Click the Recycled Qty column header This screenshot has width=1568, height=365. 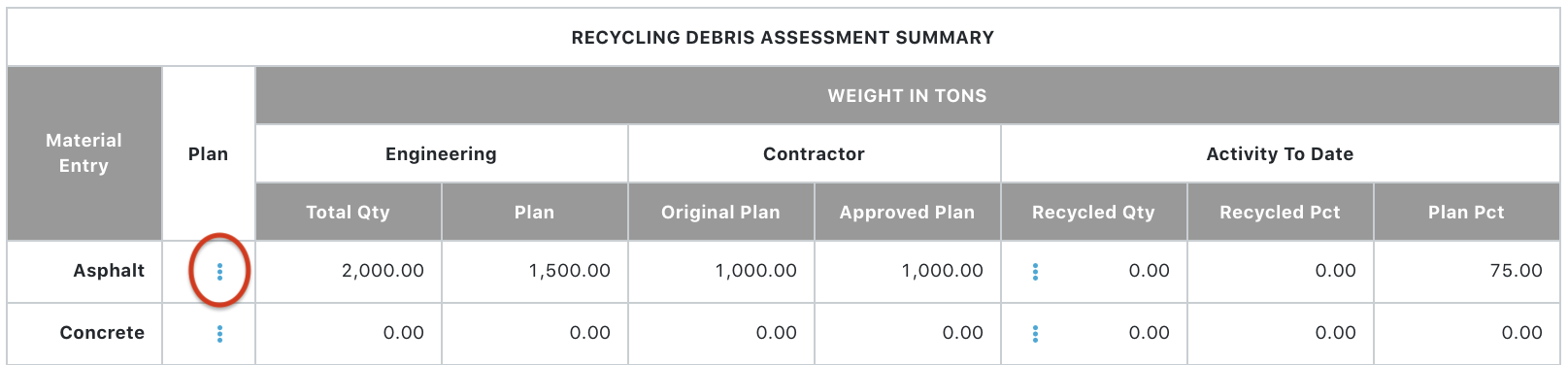click(x=1093, y=212)
